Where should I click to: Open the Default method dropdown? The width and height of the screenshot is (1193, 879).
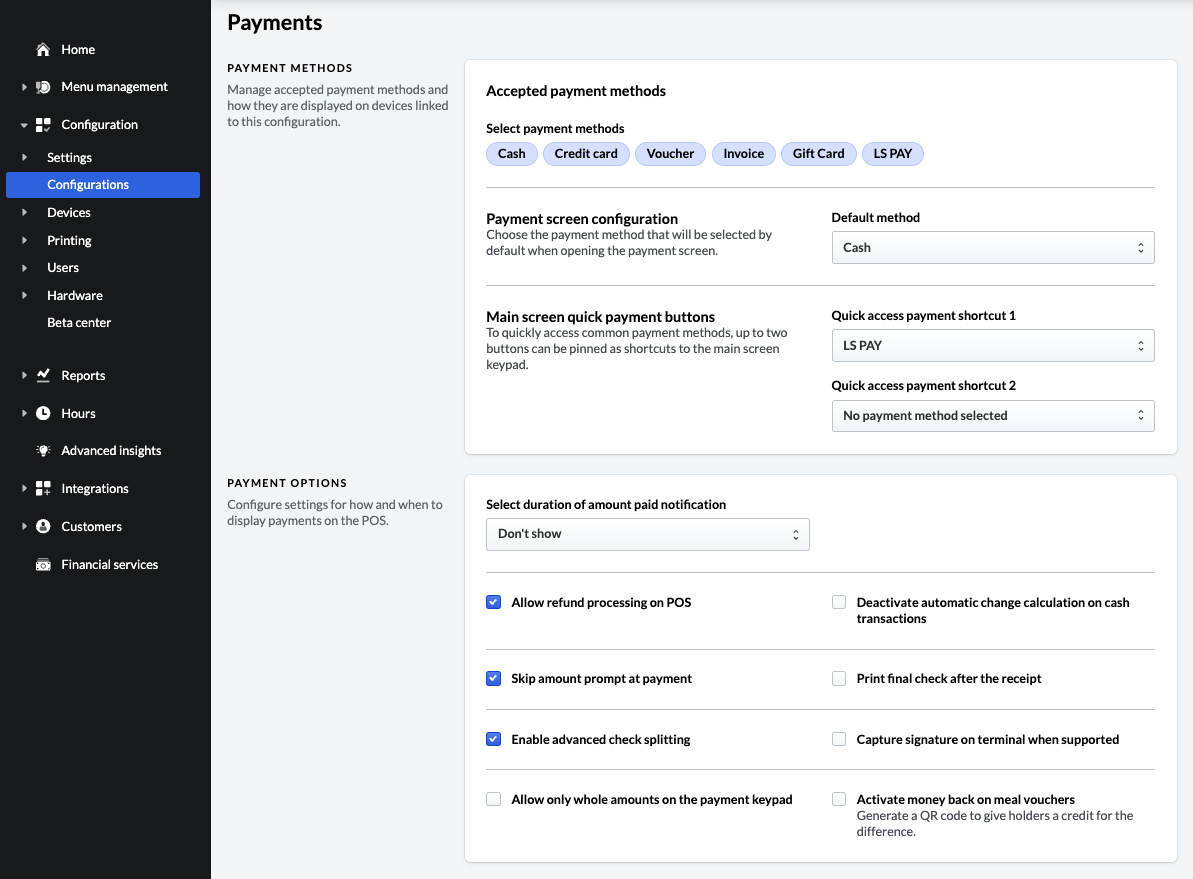click(992, 247)
